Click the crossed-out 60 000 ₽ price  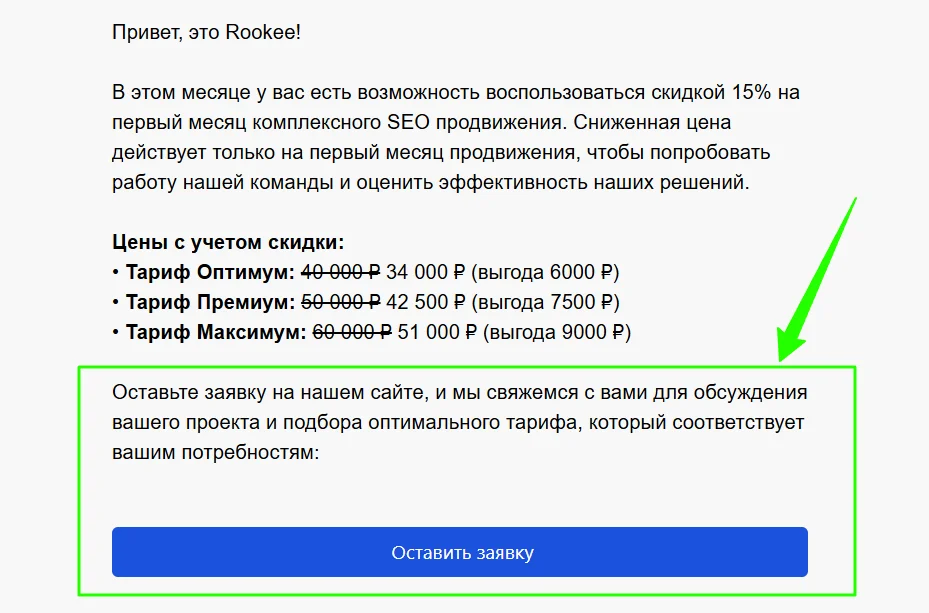(352, 332)
